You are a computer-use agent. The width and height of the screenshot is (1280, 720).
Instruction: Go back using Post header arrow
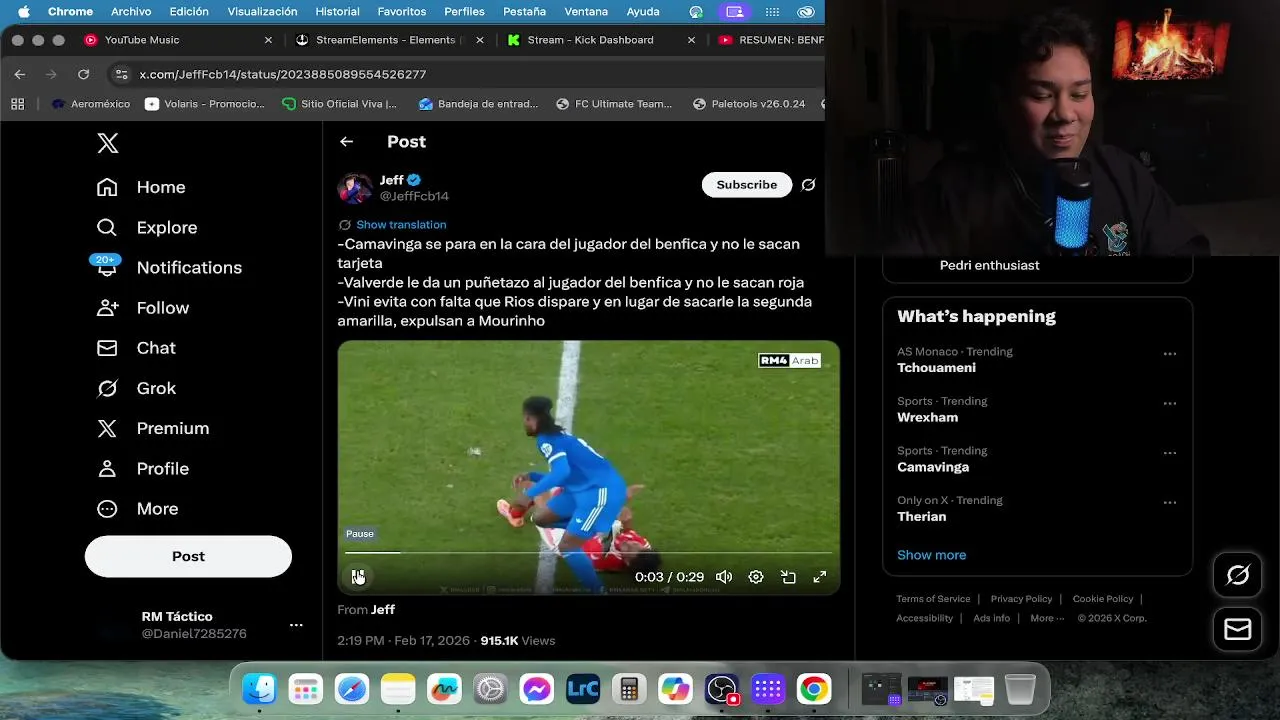346,142
